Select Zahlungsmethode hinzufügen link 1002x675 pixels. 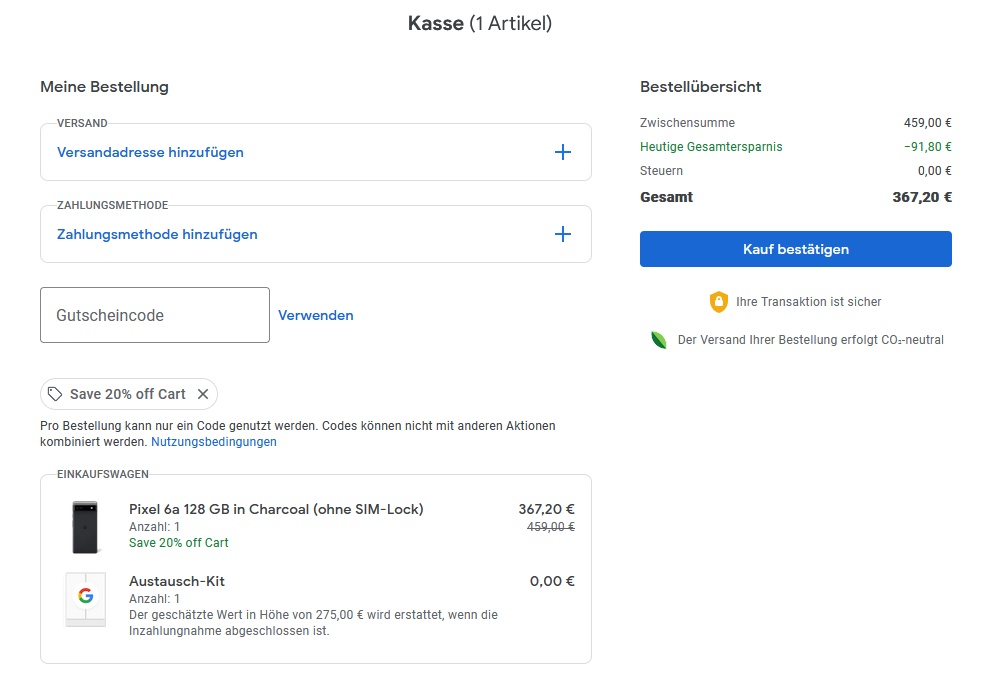click(x=157, y=234)
